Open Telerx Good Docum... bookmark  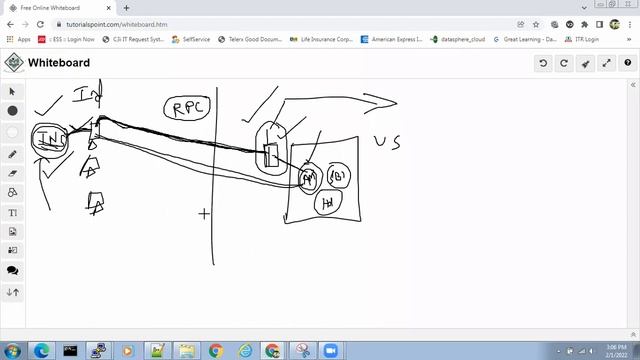(x=250, y=39)
